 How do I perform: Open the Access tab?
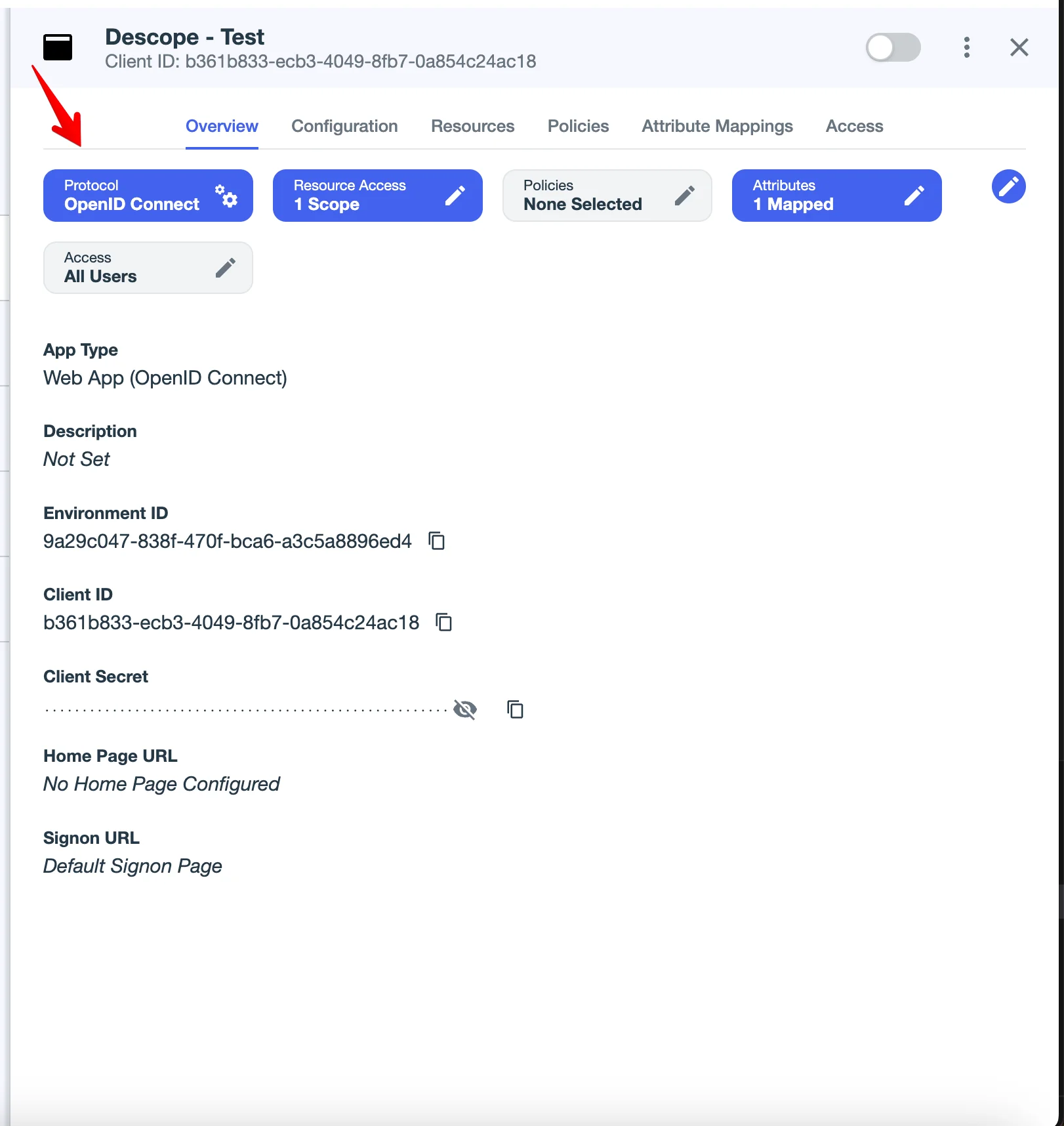click(x=854, y=126)
